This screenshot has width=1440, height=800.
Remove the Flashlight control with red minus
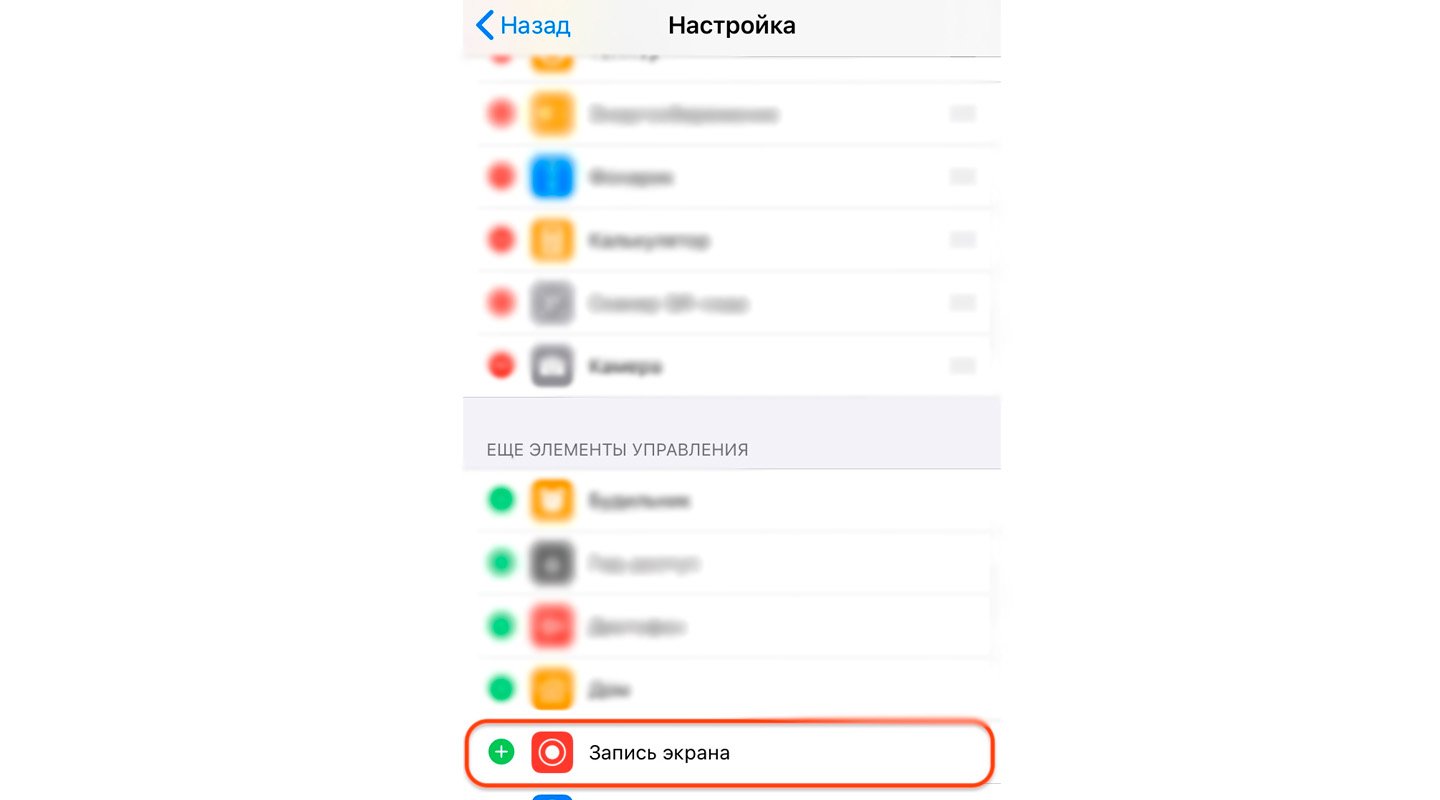(501, 177)
